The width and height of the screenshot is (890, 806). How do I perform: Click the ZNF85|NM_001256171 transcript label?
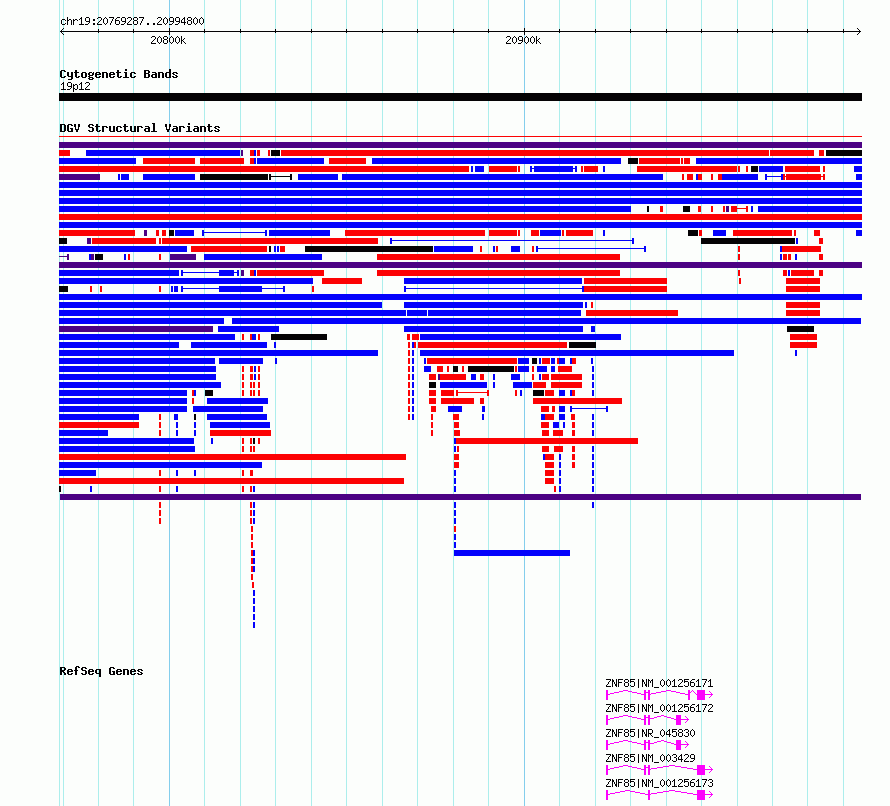click(659, 683)
